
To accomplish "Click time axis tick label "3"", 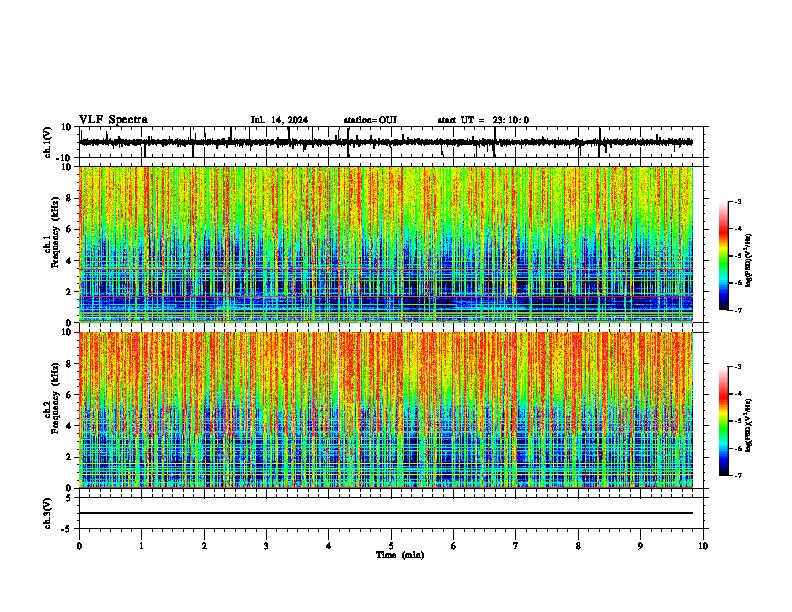I will [x=266, y=546].
